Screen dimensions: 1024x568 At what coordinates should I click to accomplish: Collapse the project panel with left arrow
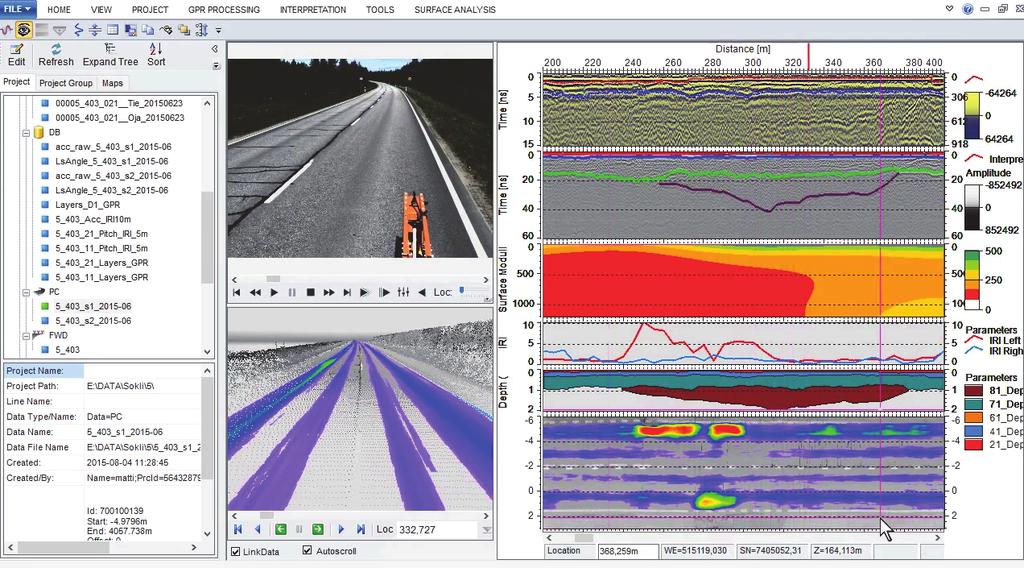point(215,48)
